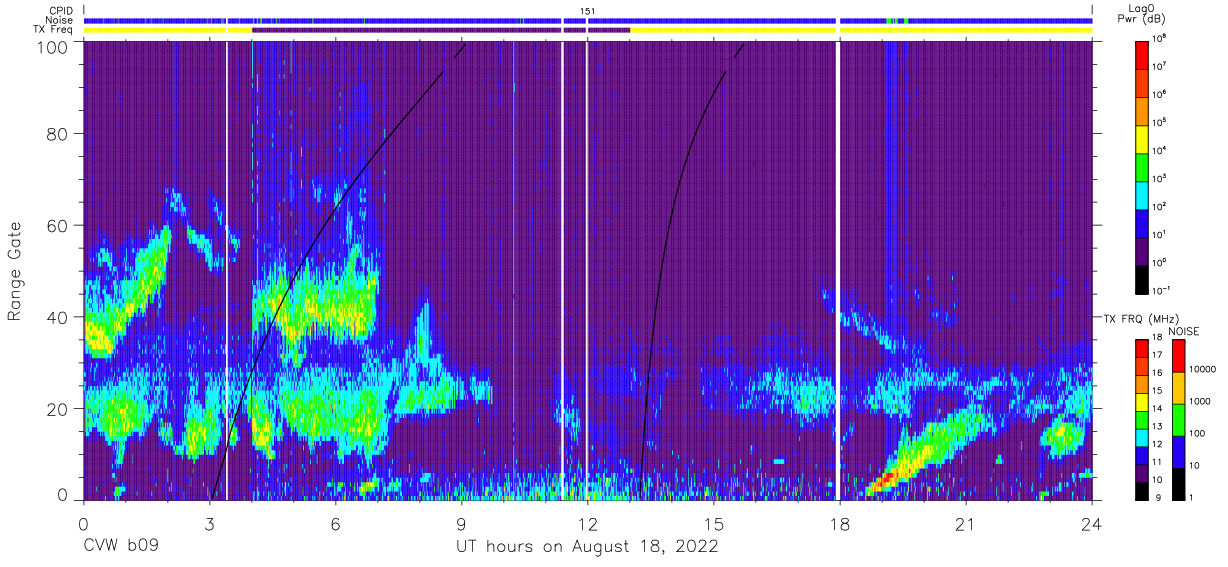
Task: Click the "40" range gate tick label
Action: click(57, 317)
